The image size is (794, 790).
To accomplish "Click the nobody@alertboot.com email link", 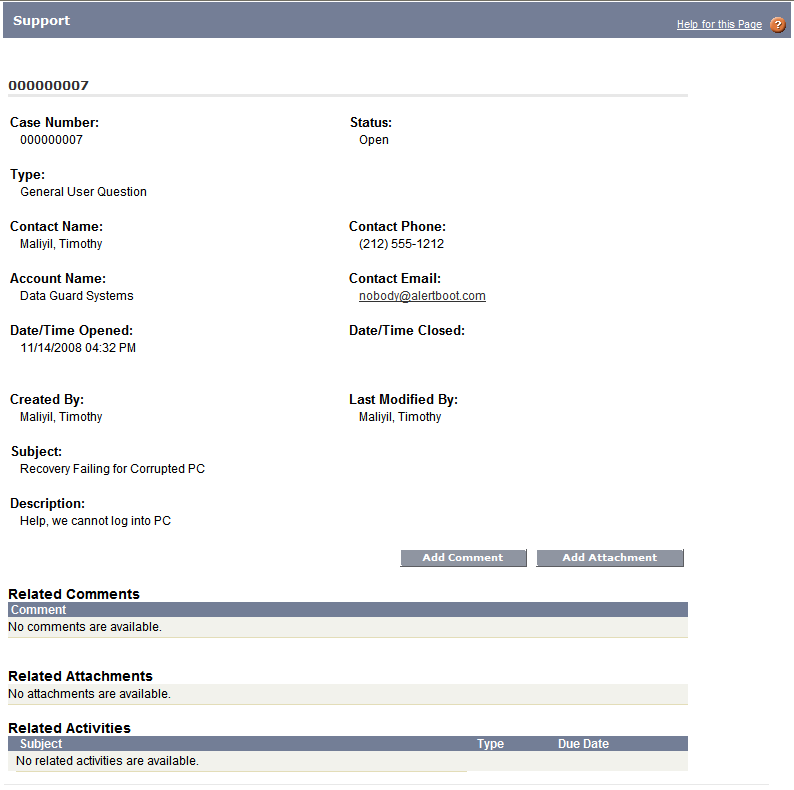I will (x=422, y=296).
